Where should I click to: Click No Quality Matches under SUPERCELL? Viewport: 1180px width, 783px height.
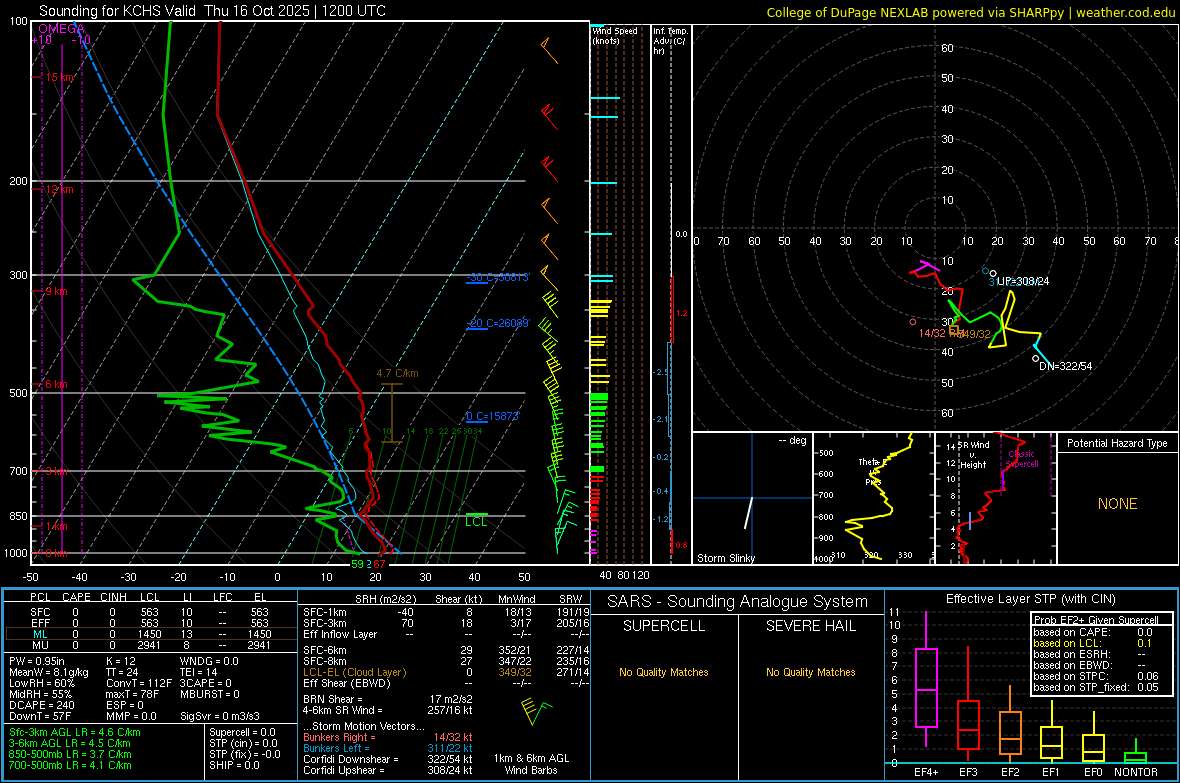coord(664,672)
